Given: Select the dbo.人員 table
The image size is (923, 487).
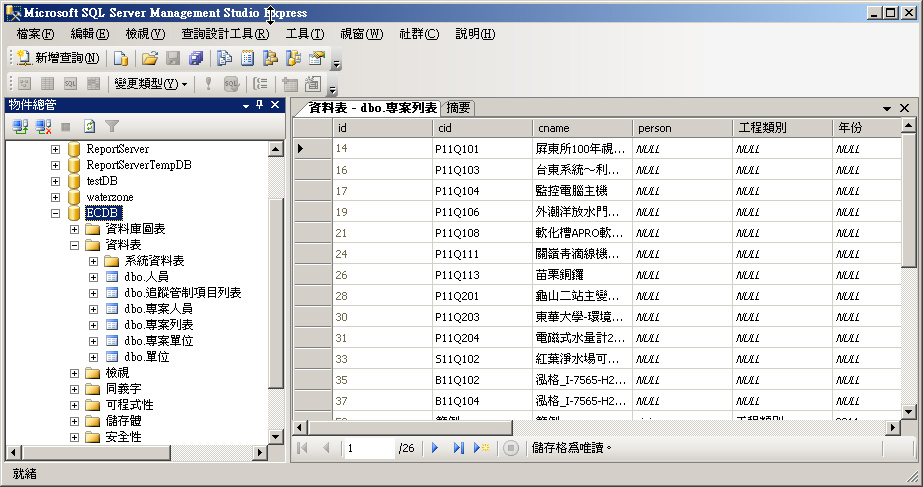Looking at the screenshot, I should pos(147,277).
